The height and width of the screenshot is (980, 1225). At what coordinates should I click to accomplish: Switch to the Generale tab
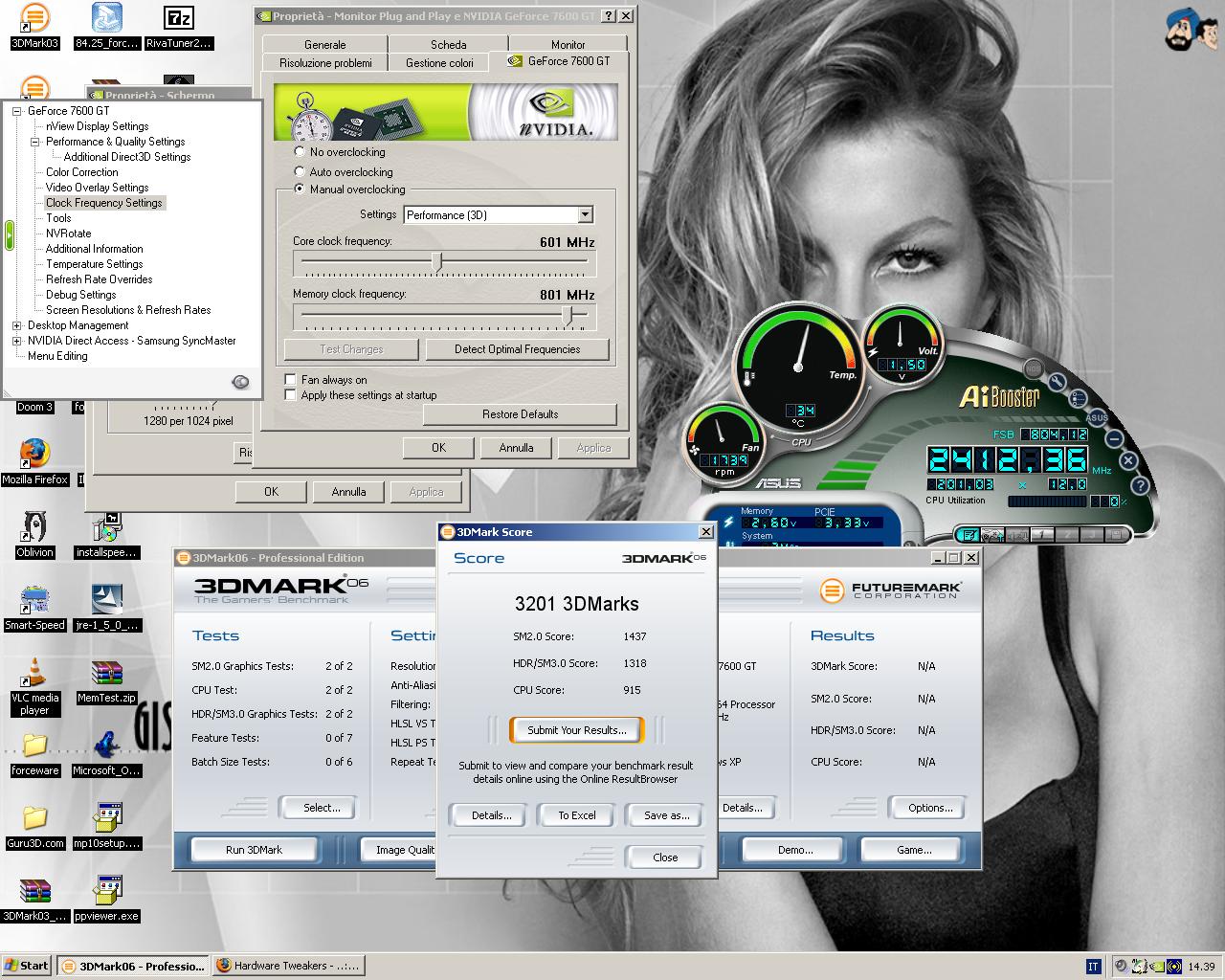click(325, 44)
